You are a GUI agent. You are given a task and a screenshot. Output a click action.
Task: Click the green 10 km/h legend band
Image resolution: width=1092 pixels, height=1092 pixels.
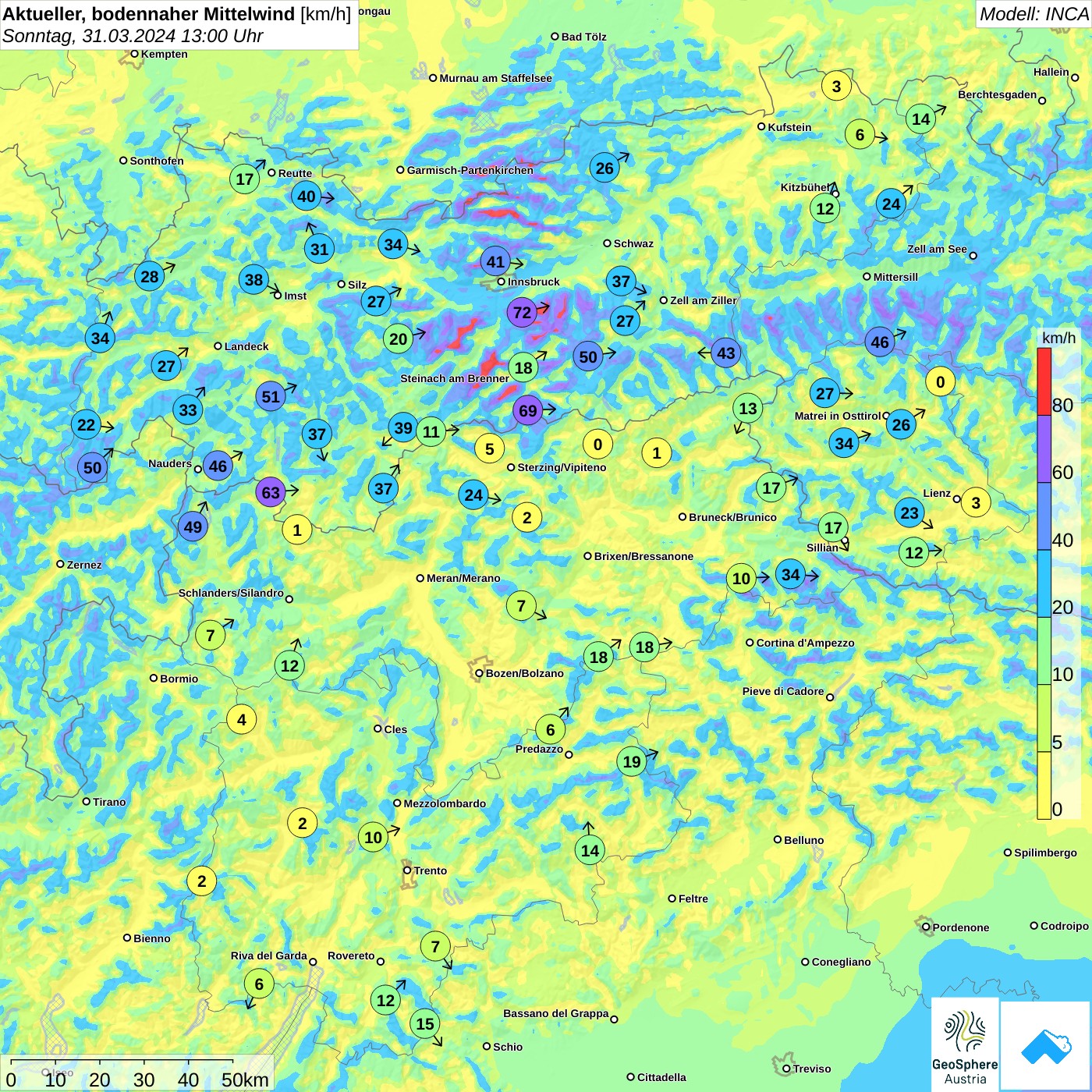(x=1044, y=651)
